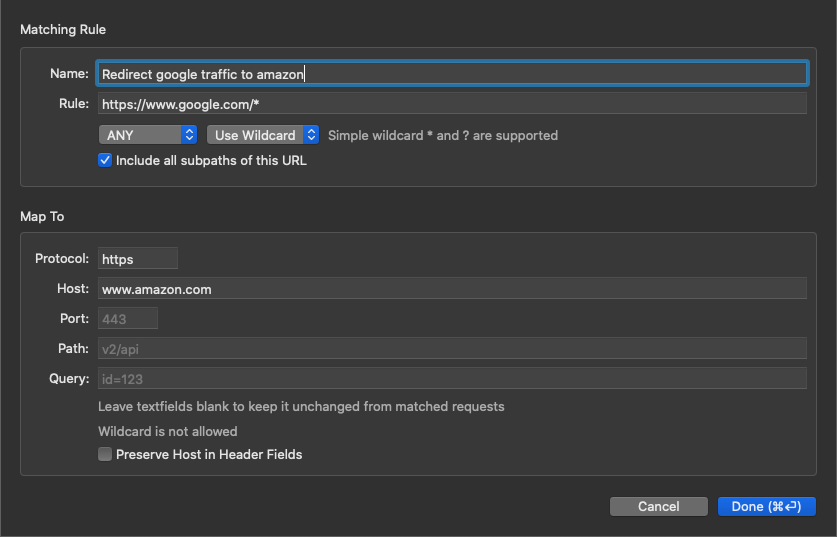This screenshot has width=837, height=537.
Task: Open the ANY method dropdown
Action: click(148, 135)
